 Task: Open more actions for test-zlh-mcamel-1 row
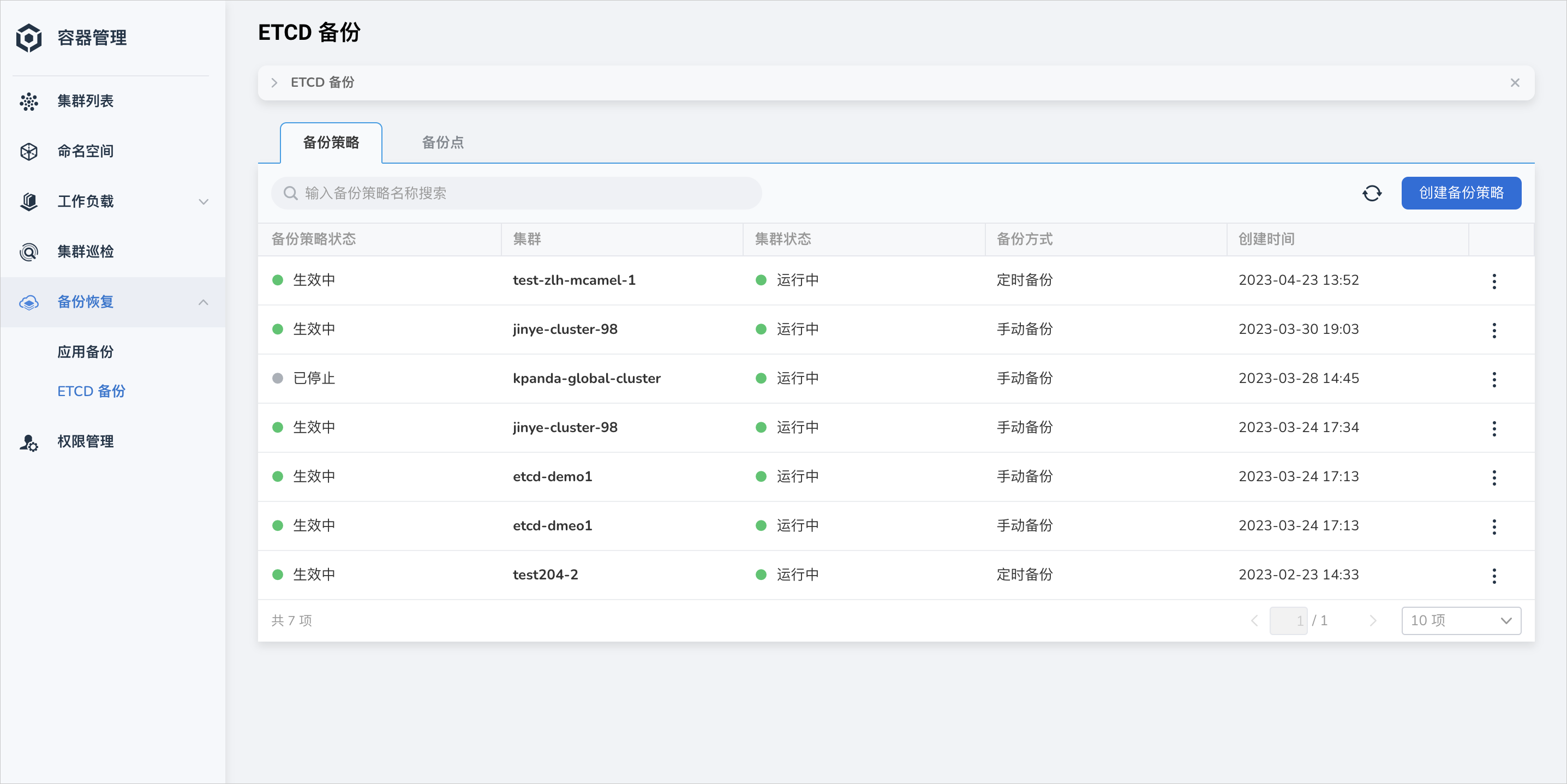coord(1494,281)
